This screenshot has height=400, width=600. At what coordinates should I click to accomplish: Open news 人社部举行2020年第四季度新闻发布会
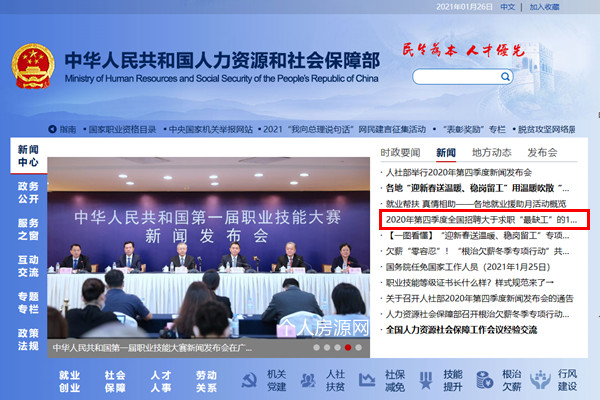click(x=459, y=173)
